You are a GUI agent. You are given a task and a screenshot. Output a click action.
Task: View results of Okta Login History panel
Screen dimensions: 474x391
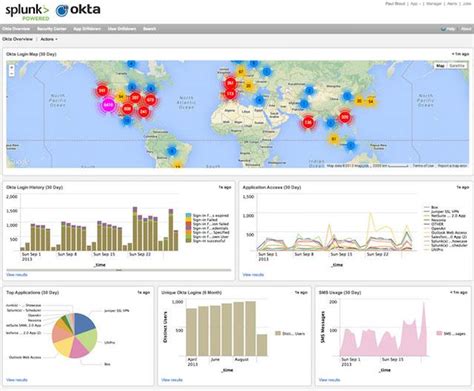17,275
